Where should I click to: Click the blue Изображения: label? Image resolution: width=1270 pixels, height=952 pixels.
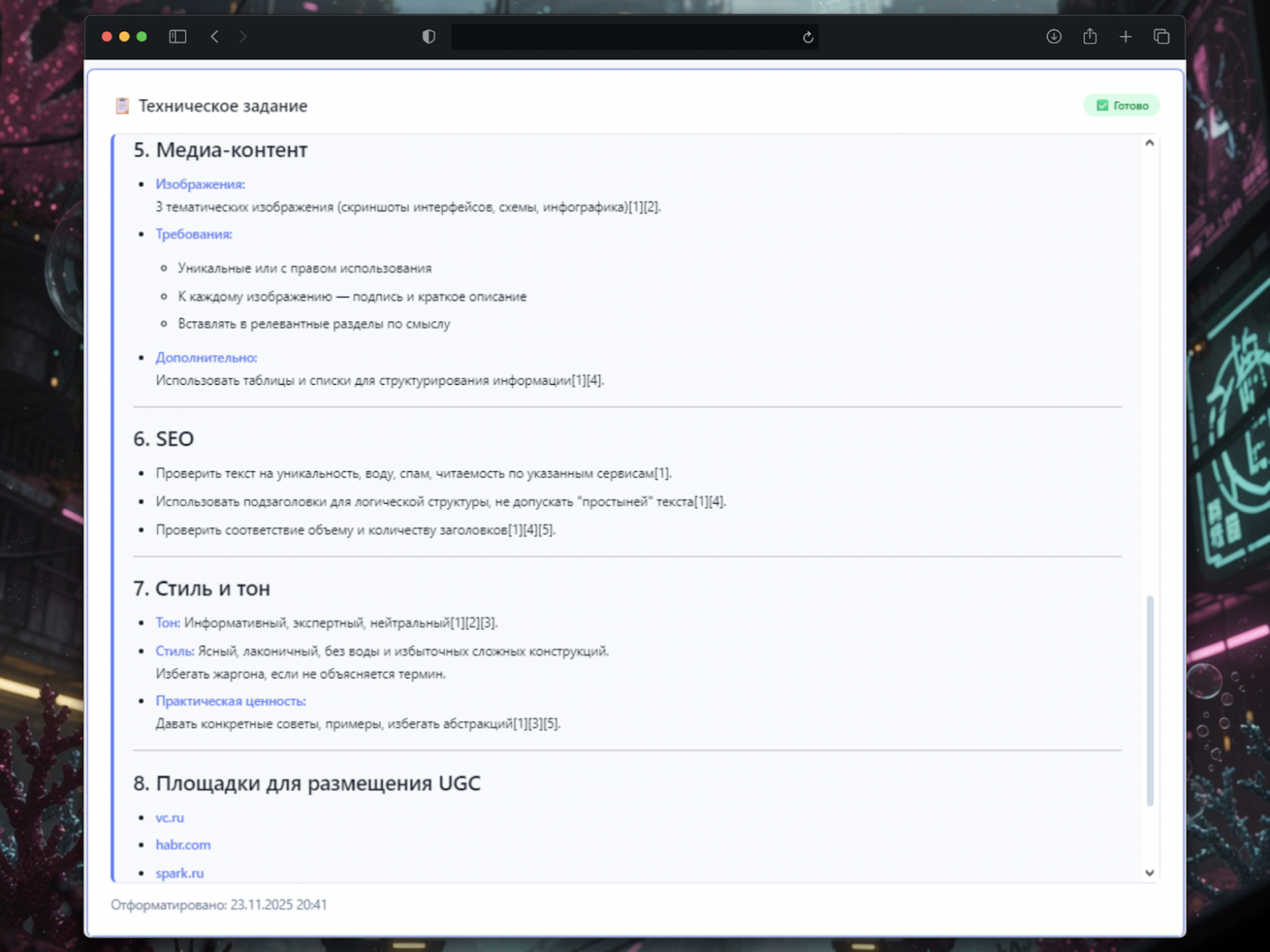(200, 184)
